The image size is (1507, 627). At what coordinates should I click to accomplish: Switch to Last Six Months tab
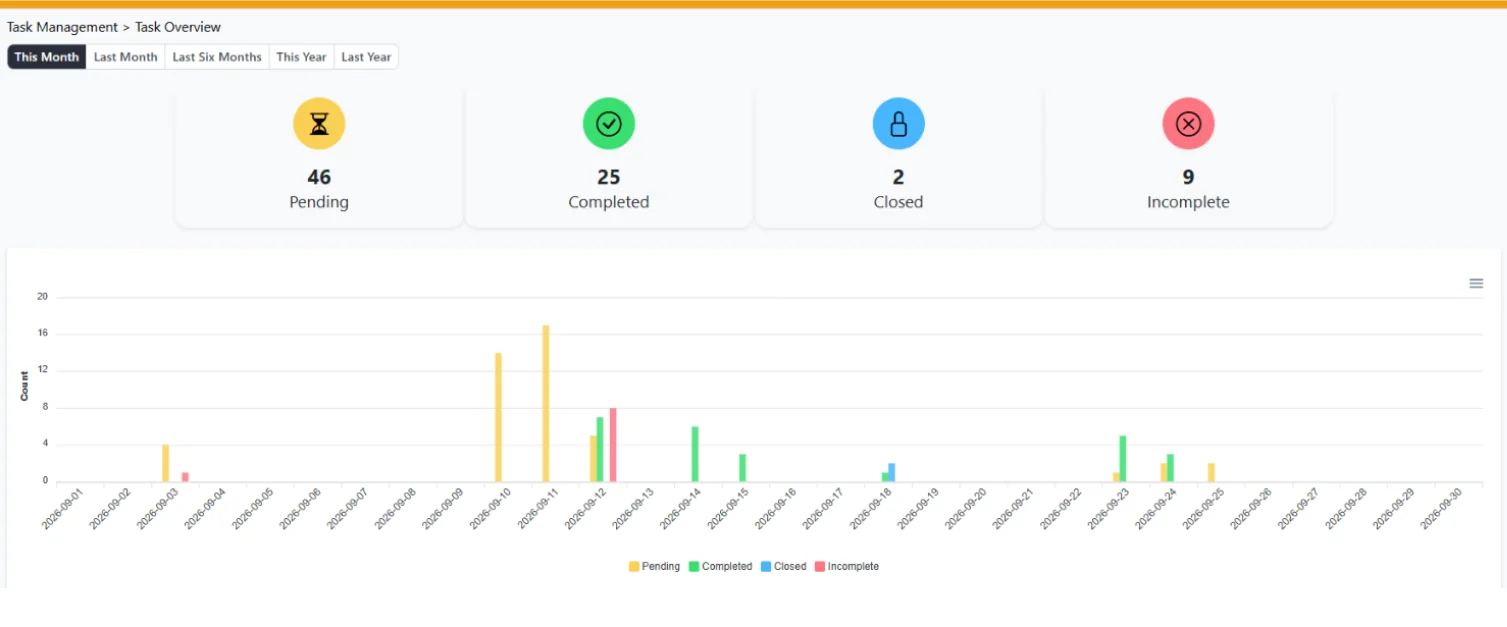[217, 57]
